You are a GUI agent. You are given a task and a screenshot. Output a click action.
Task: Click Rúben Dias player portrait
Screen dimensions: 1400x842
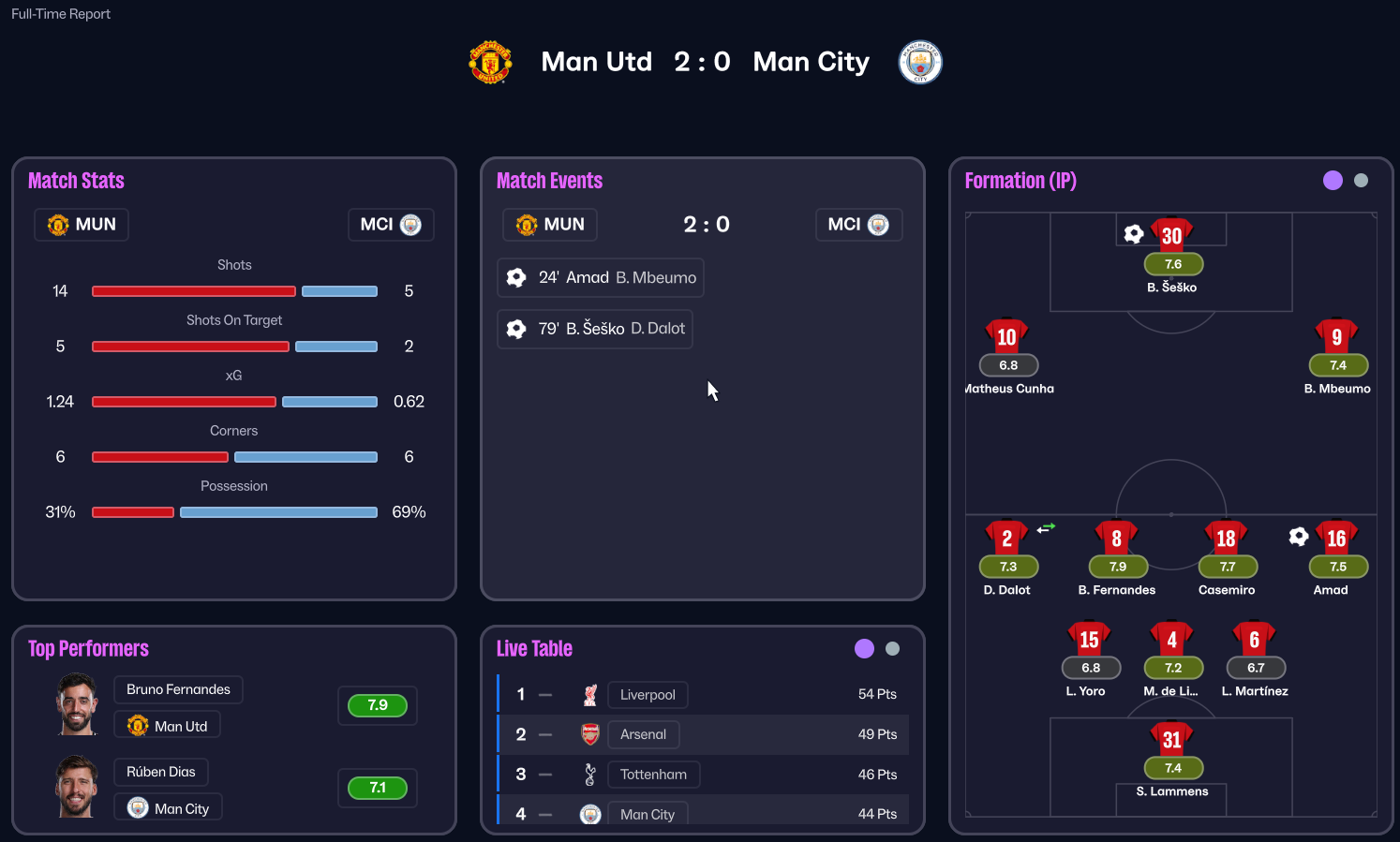[x=76, y=787]
